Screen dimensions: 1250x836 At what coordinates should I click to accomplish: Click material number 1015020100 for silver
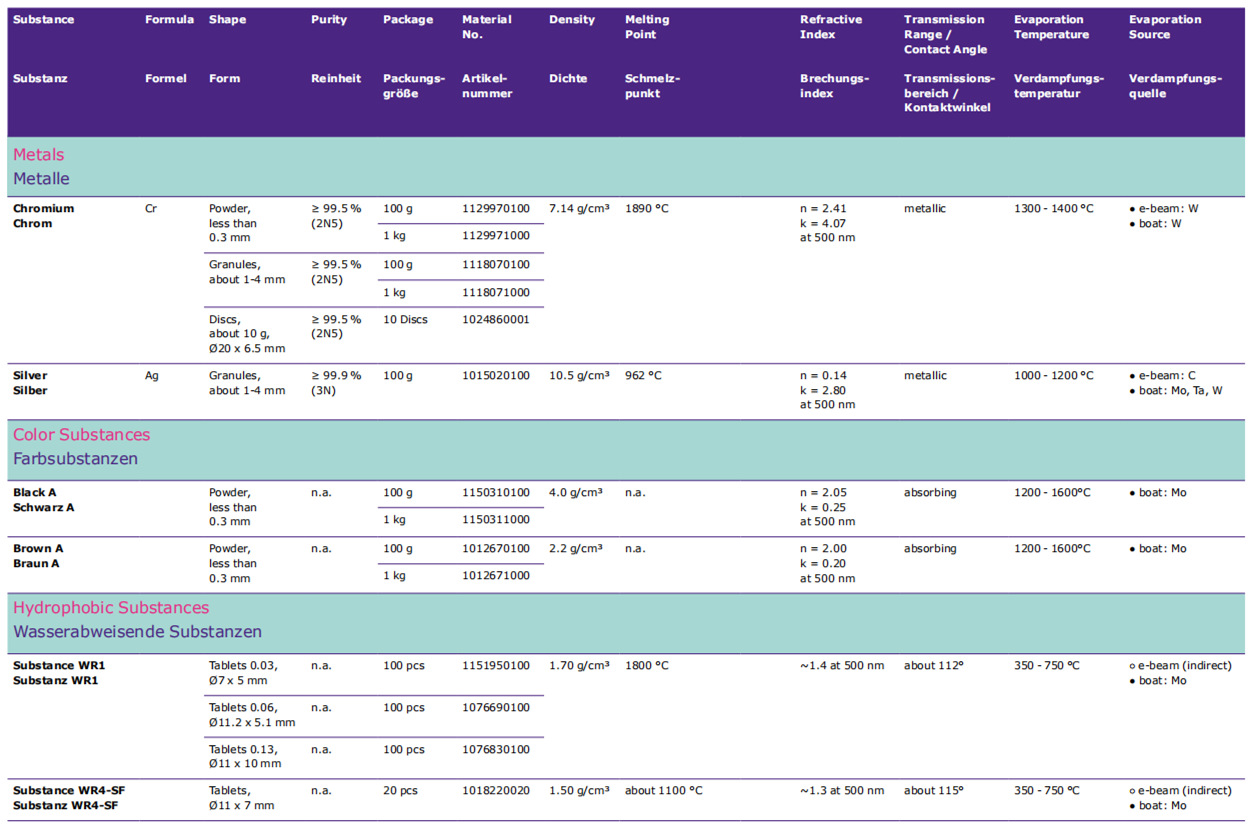click(496, 376)
